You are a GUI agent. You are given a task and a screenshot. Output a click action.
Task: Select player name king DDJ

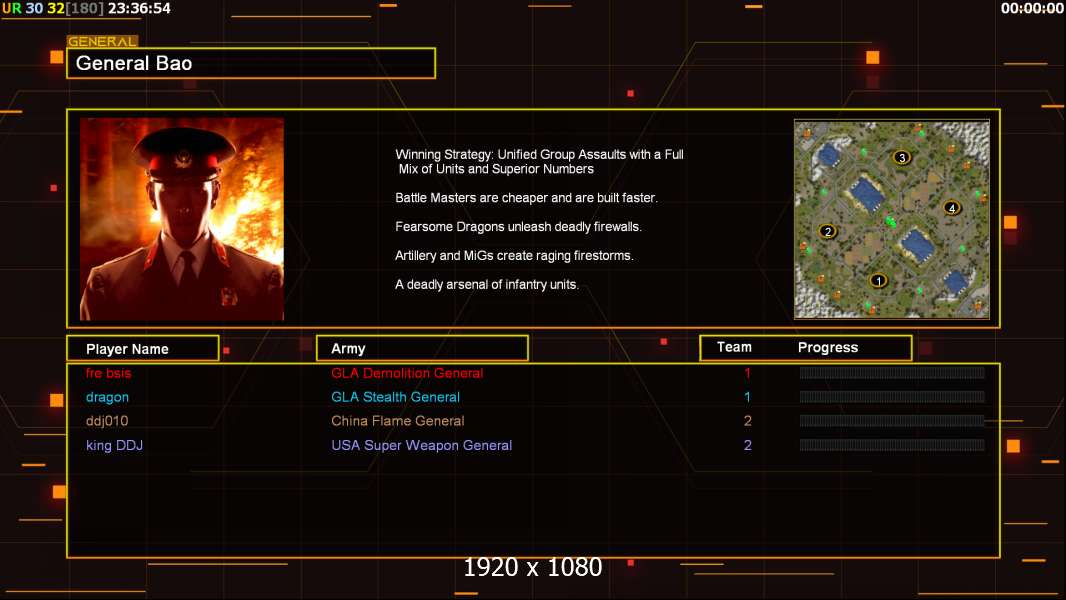tap(114, 446)
